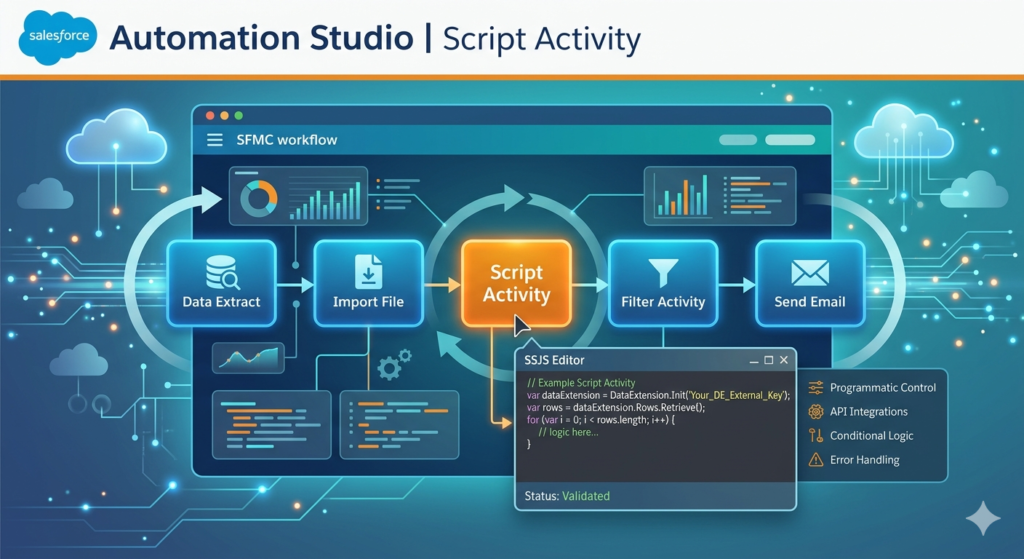Click the '// logic here...' comment

click(x=568, y=432)
